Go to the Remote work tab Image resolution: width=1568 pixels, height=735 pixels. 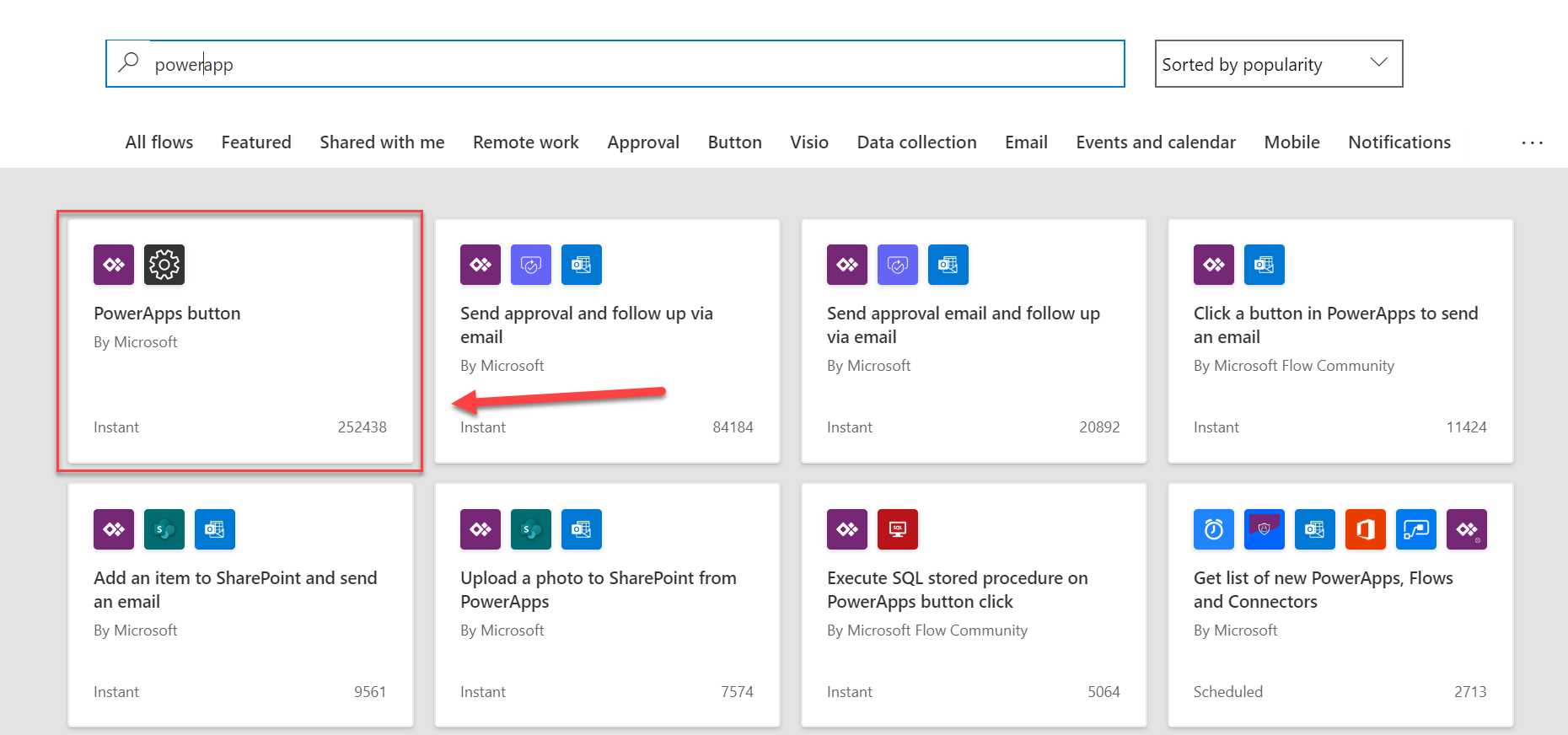click(x=526, y=142)
